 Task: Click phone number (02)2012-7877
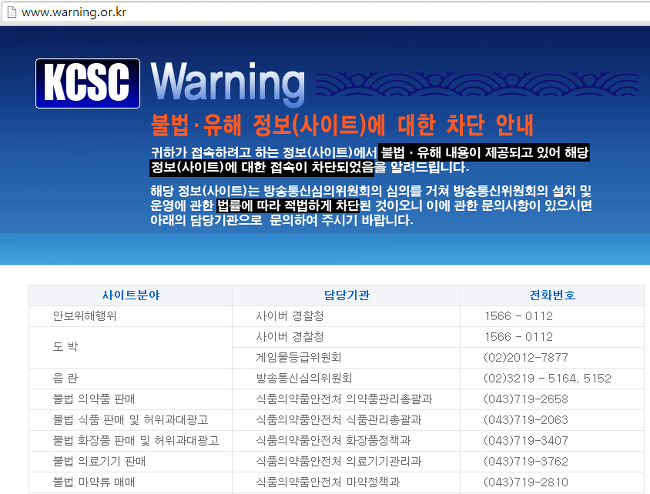526,358
